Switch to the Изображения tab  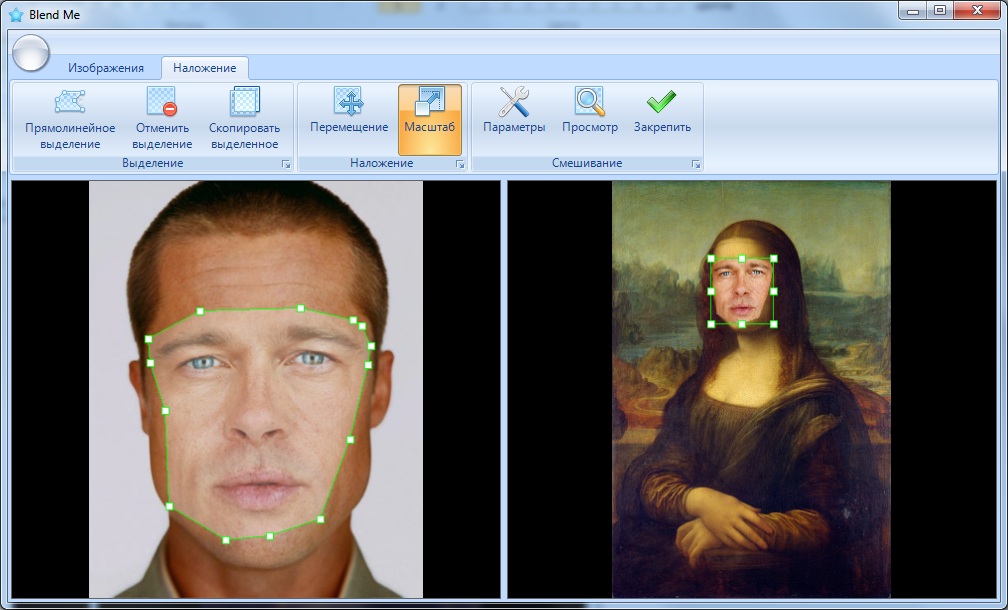106,68
